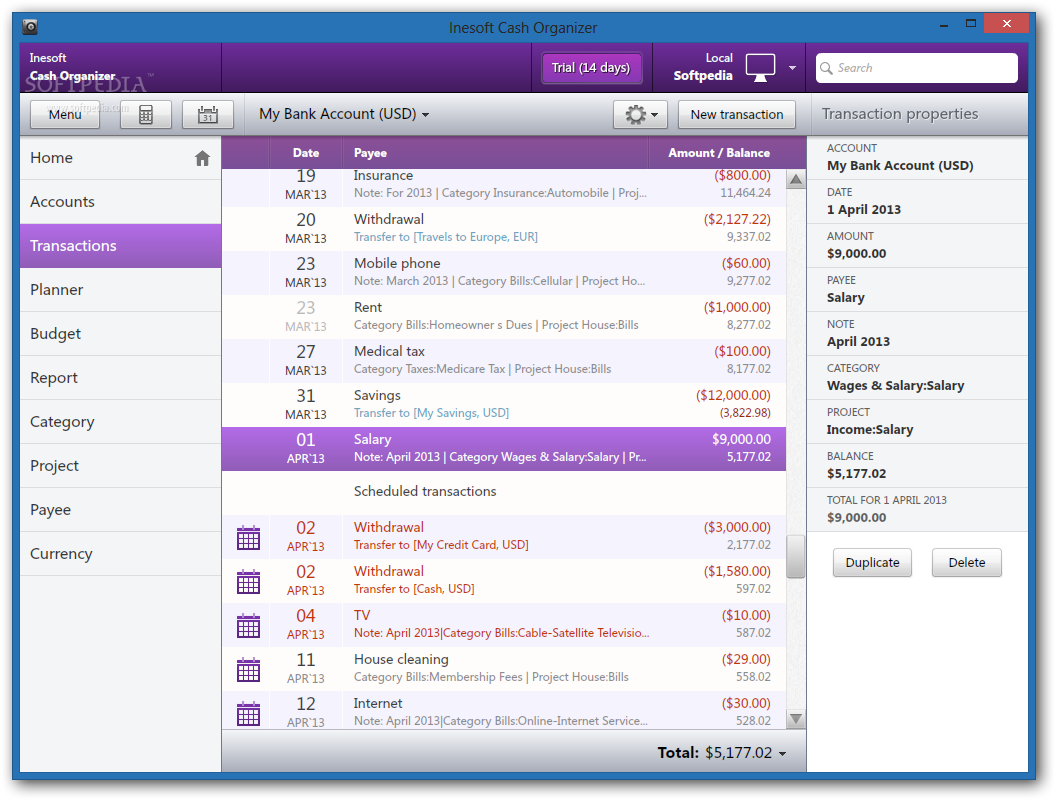Click the scheduled calendar icon for TV
This screenshot has width=1056, height=800.
249,626
